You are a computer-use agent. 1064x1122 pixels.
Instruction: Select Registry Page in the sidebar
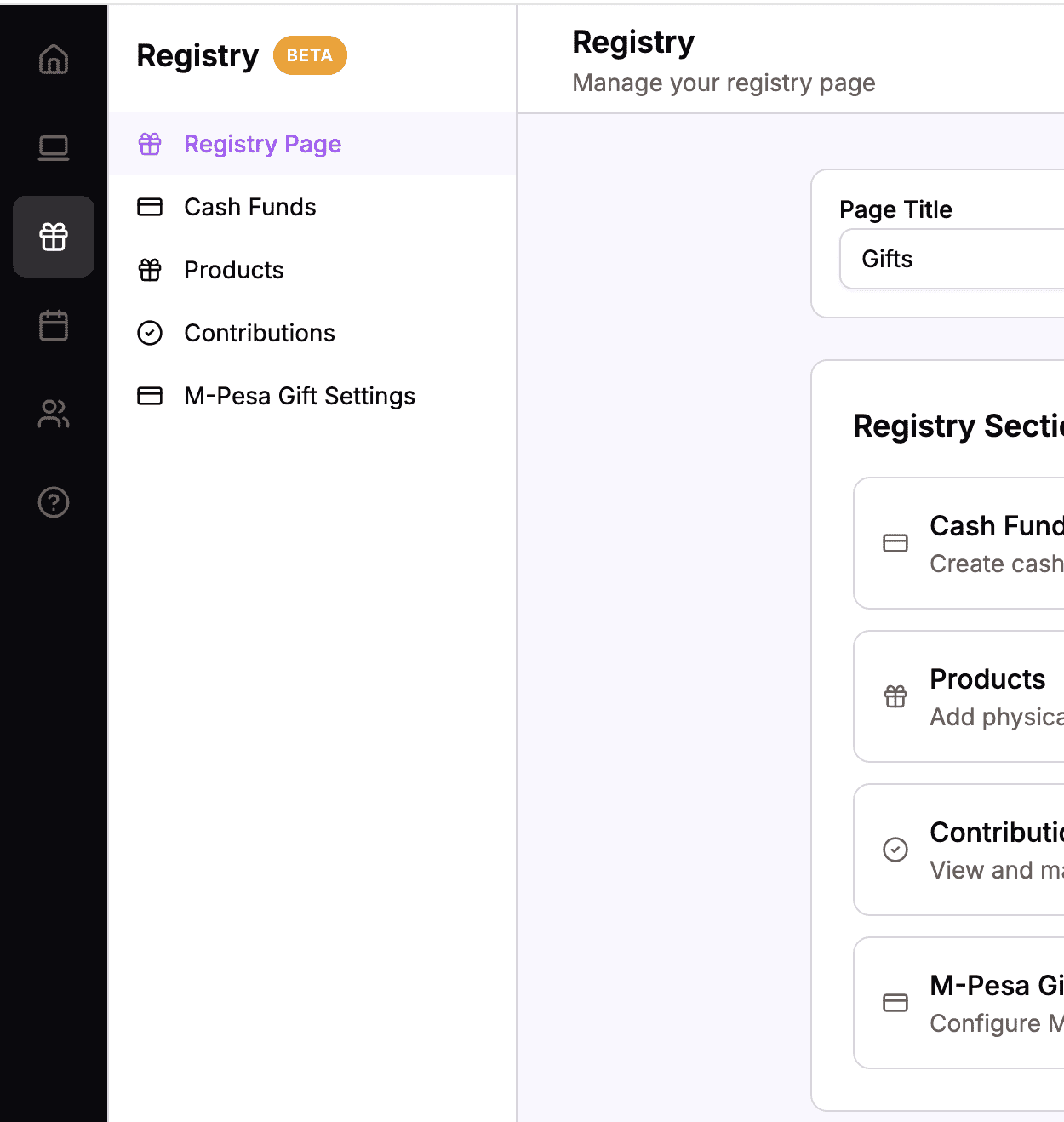(x=262, y=144)
